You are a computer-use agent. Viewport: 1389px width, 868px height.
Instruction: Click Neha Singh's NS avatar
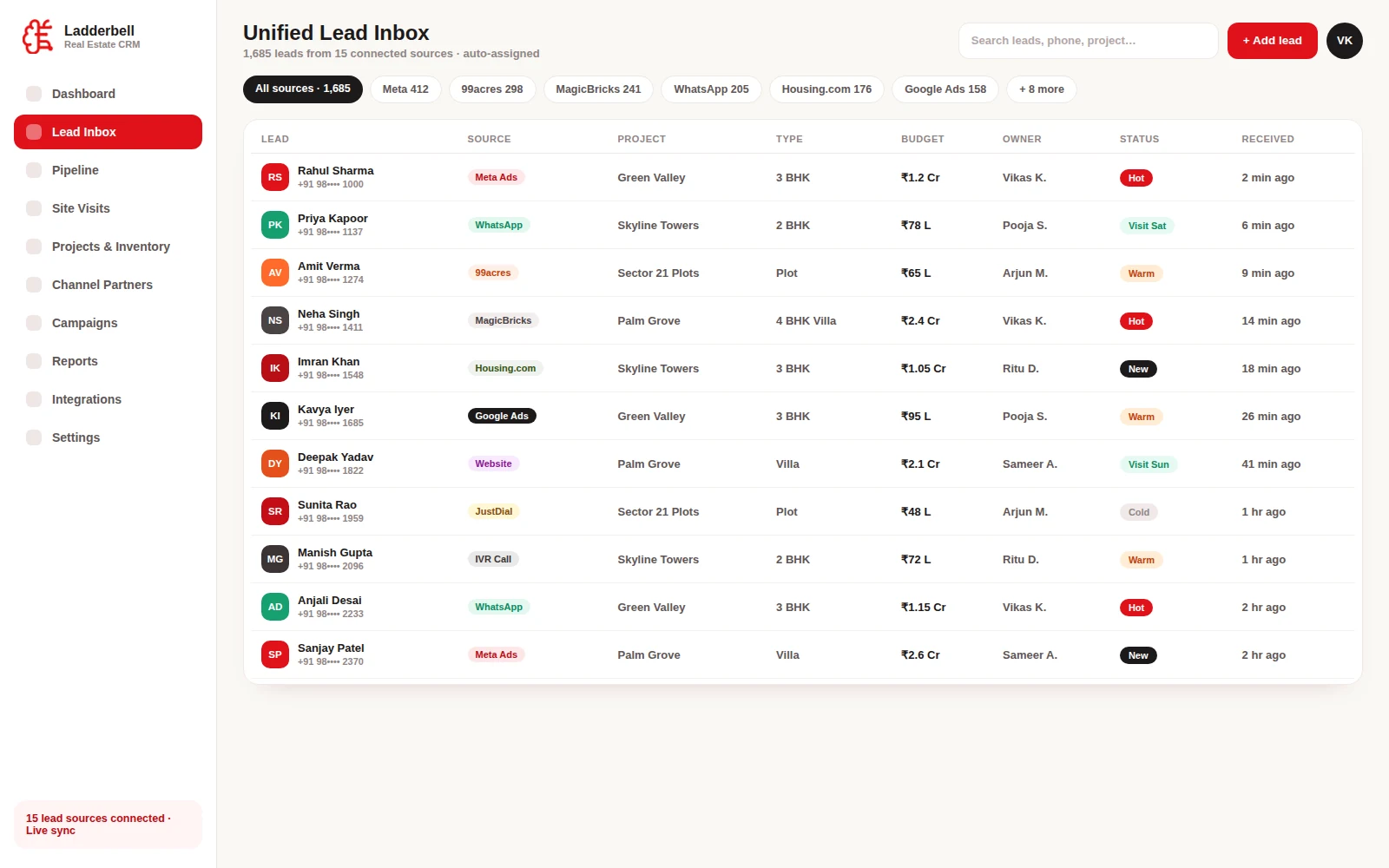point(275,320)
